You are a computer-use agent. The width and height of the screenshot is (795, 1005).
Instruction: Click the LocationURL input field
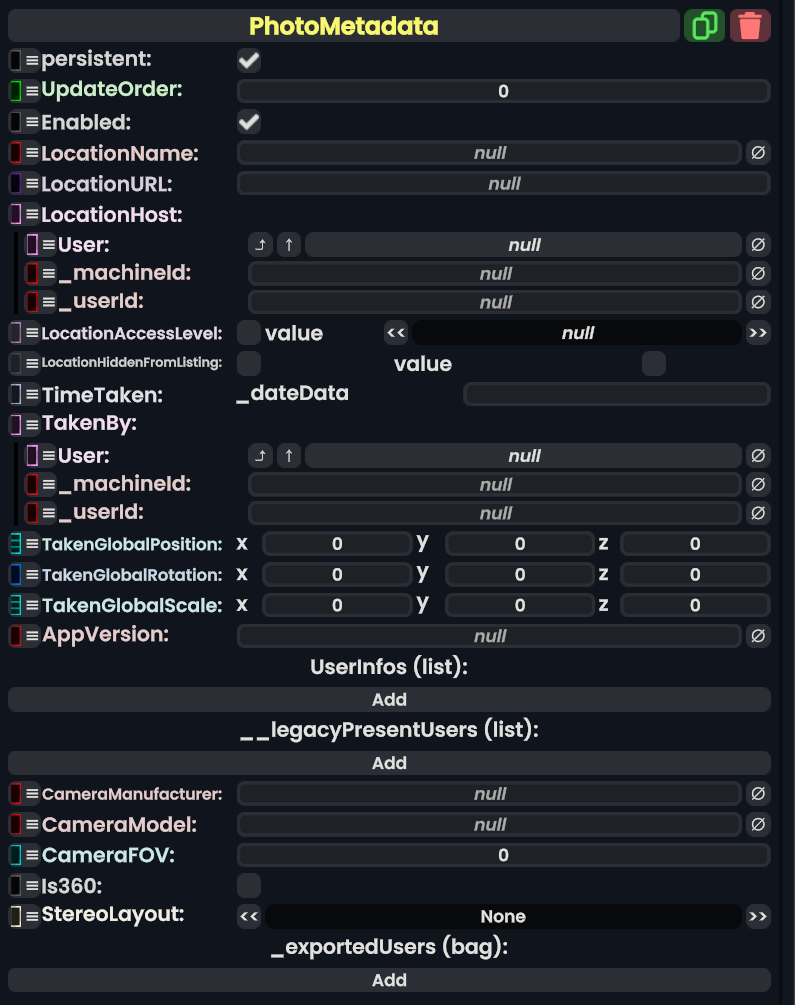[503, 184]
